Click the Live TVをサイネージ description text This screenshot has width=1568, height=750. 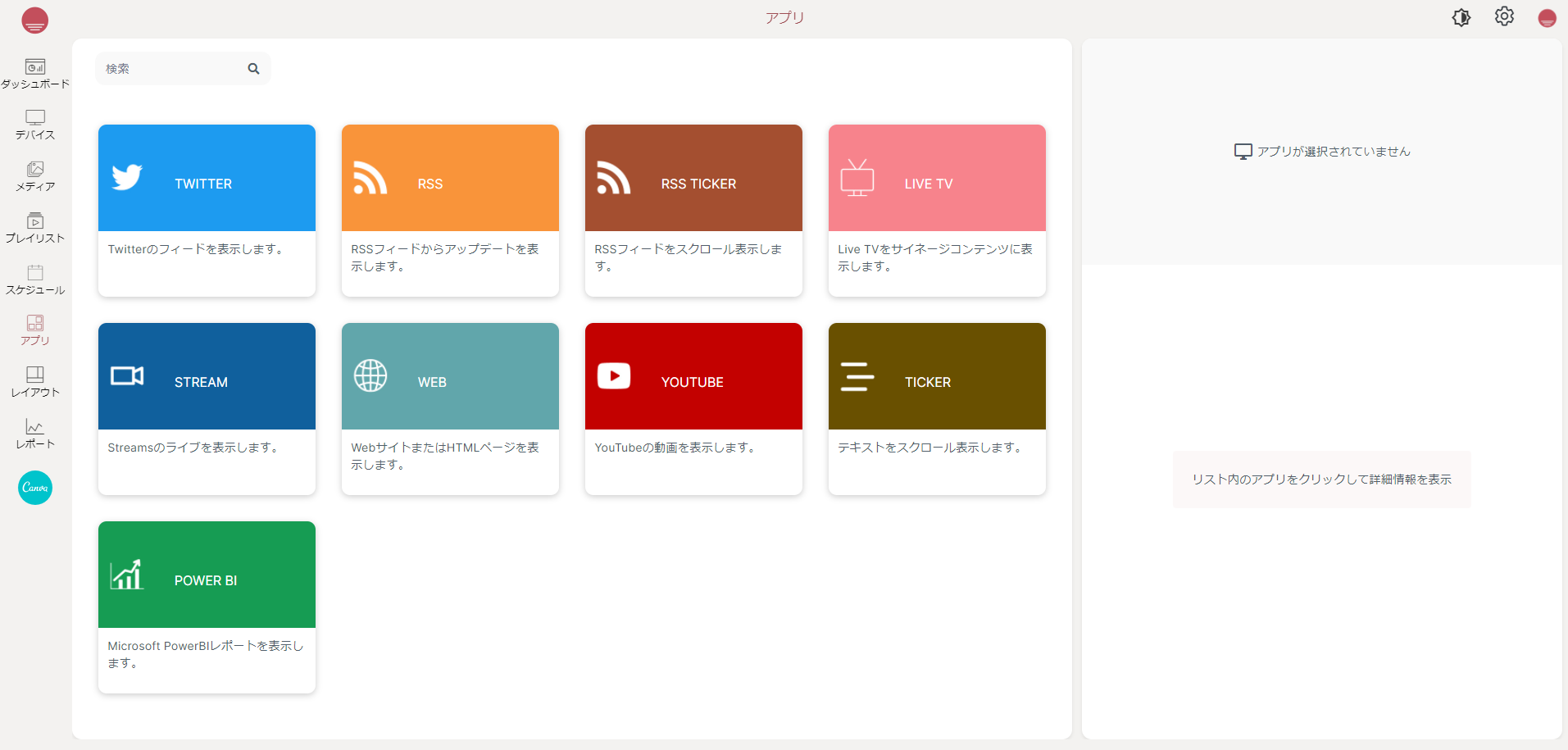point(935,257)
